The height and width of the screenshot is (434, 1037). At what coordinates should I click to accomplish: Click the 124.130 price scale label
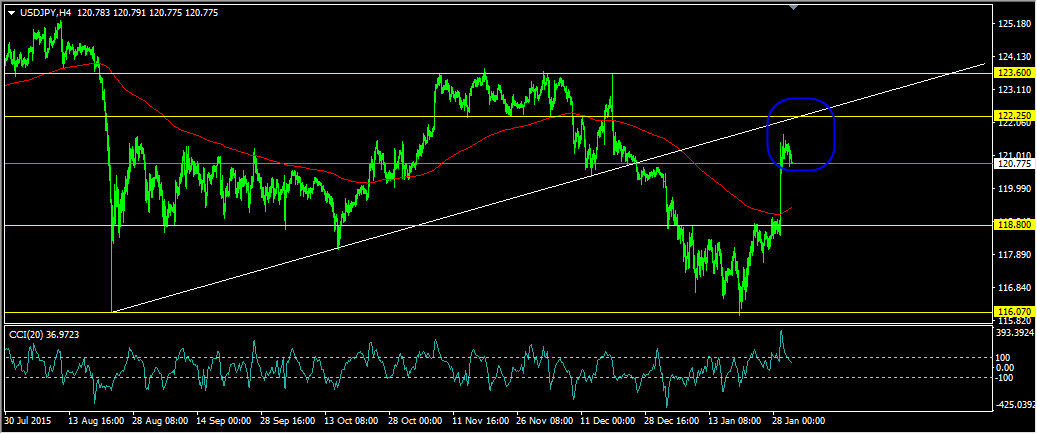pyautogui.click(x=1014, y=56)
